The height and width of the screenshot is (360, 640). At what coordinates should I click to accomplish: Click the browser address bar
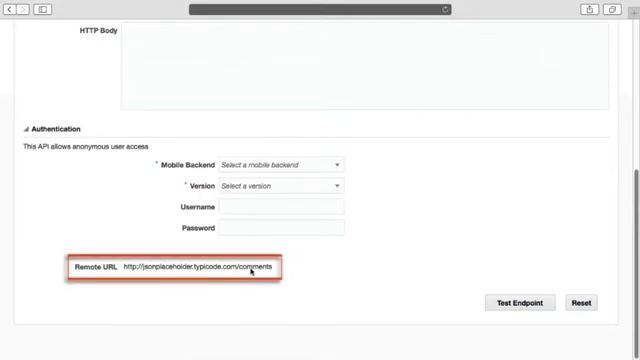coord(320,9)
